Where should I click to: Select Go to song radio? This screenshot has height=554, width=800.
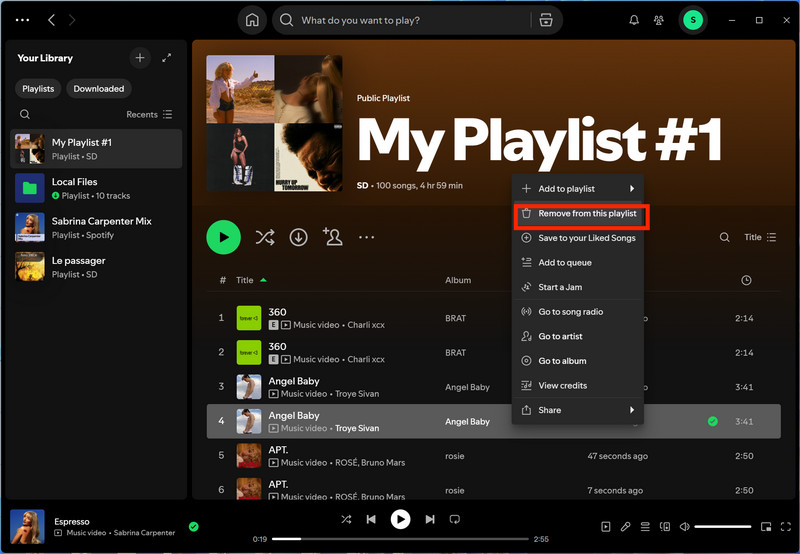coord(578,312)
